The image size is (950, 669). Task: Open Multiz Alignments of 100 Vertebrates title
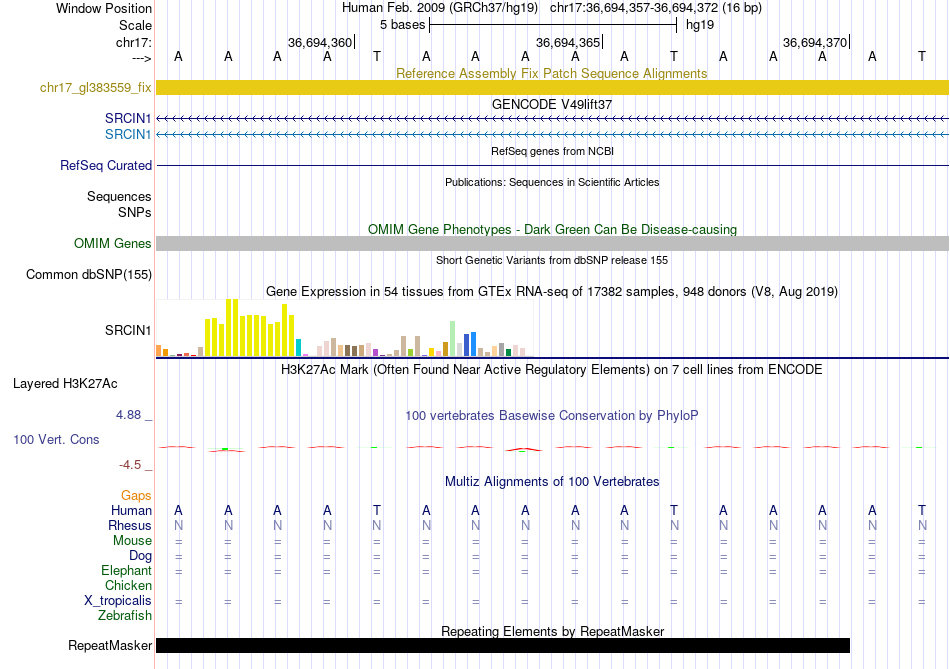pyautogui.click(x=552, y=482)
